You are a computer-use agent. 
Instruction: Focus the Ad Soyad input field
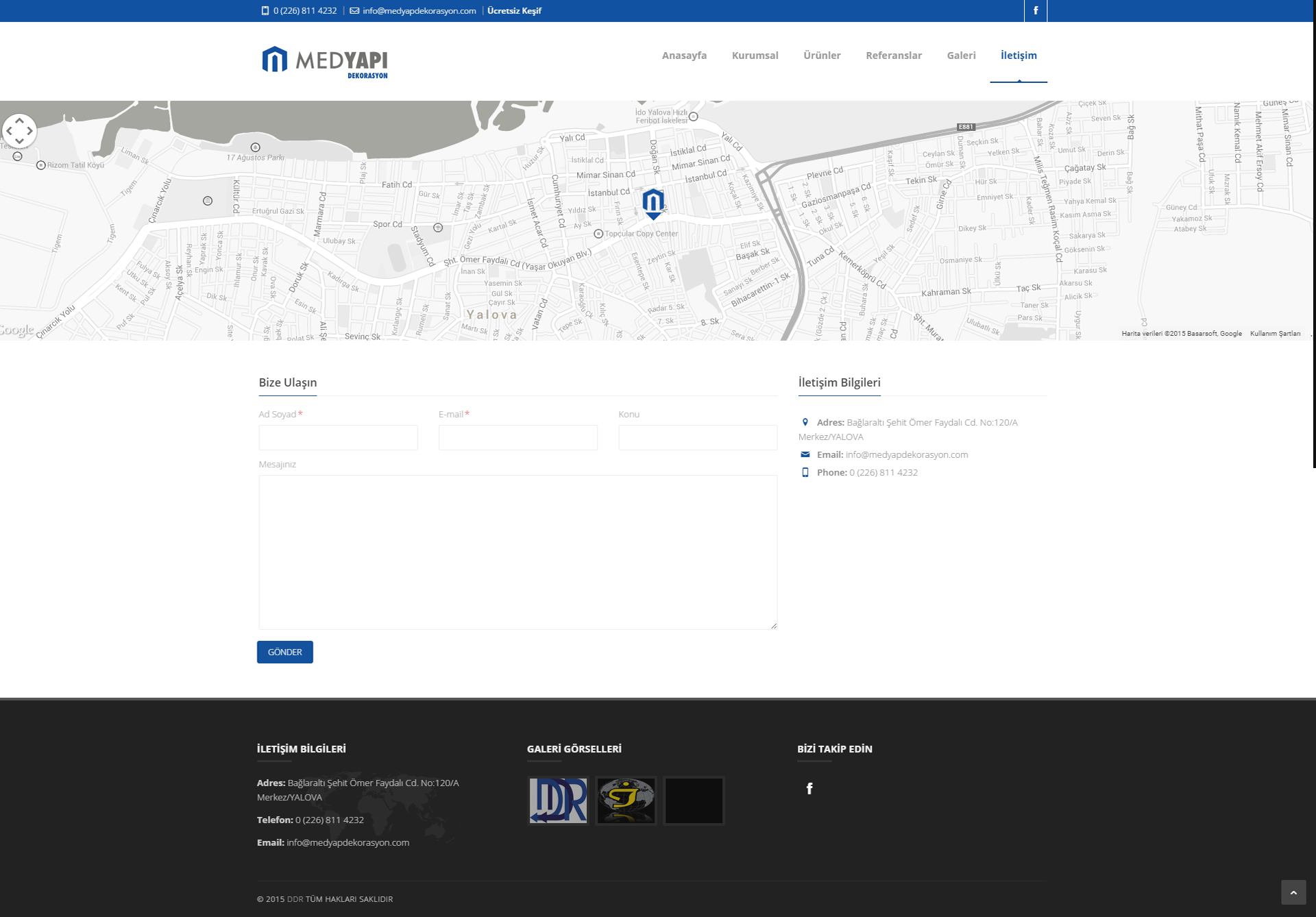pos(338,437)
